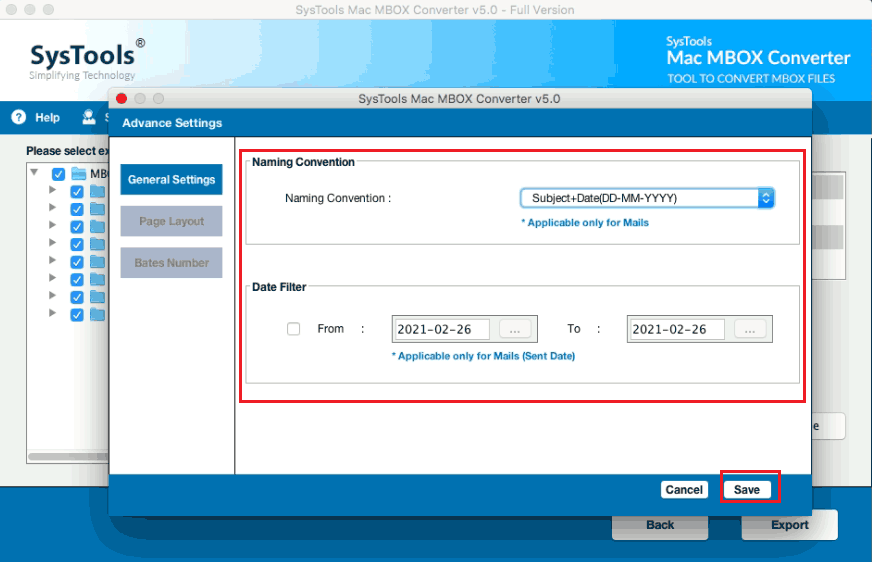
Task: Uncheck the third child folder checkbox in tree
Action: coord(77,227)
